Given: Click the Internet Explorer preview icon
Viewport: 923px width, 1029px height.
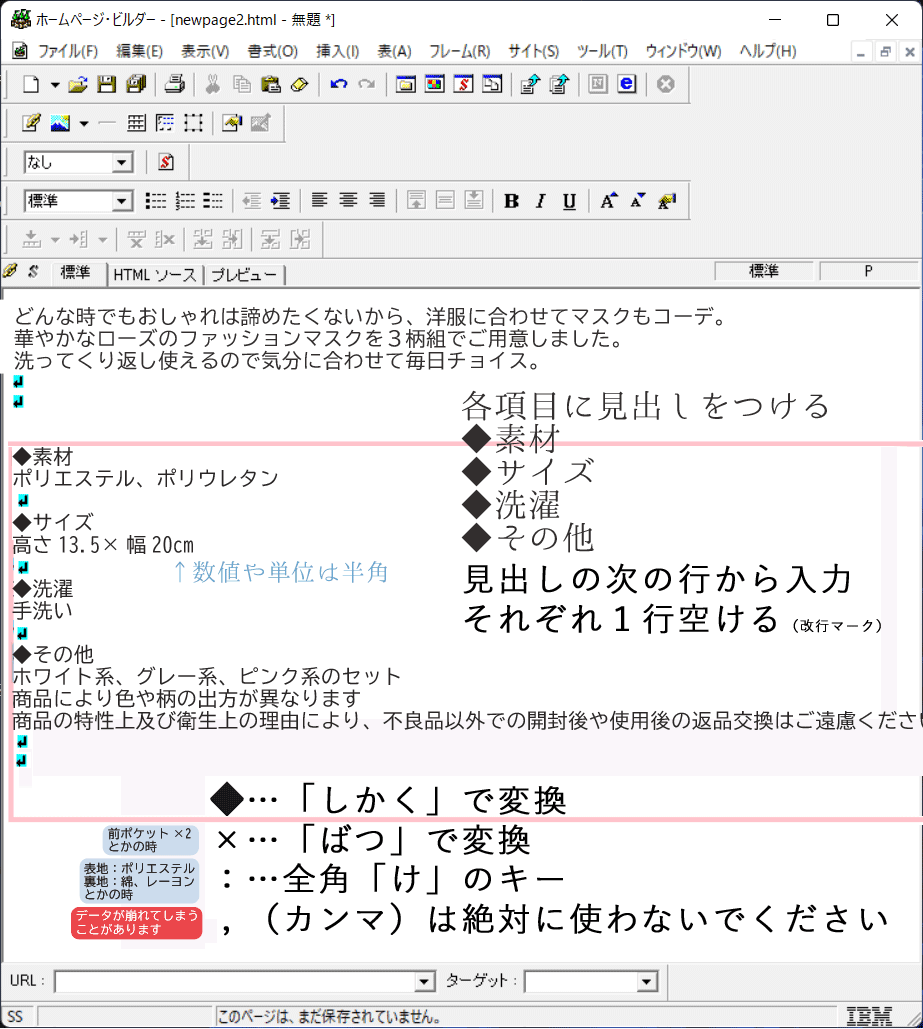Looking at the screenshot, I should coord(626,85).
